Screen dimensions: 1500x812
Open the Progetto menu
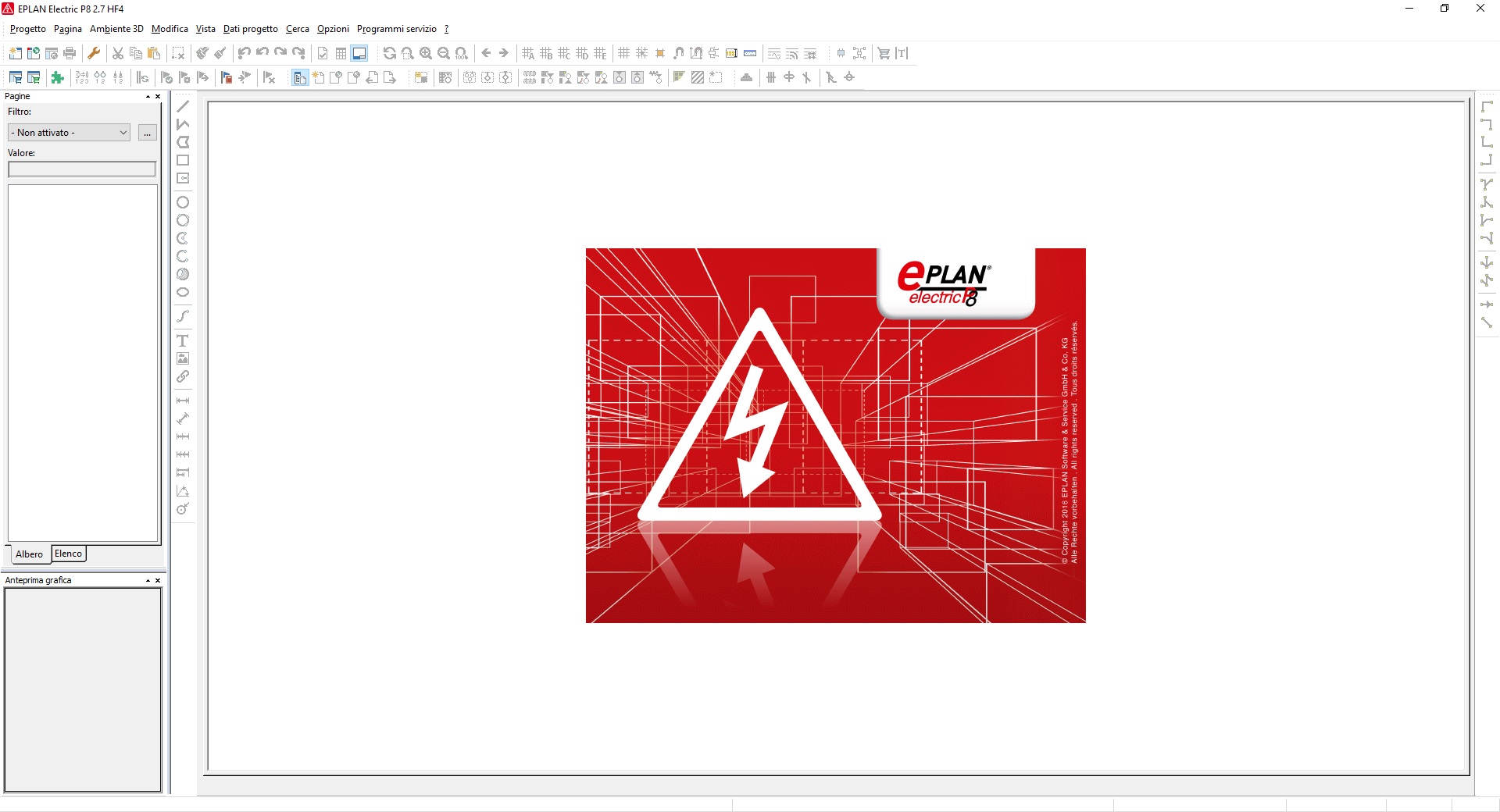click(28, 29)
